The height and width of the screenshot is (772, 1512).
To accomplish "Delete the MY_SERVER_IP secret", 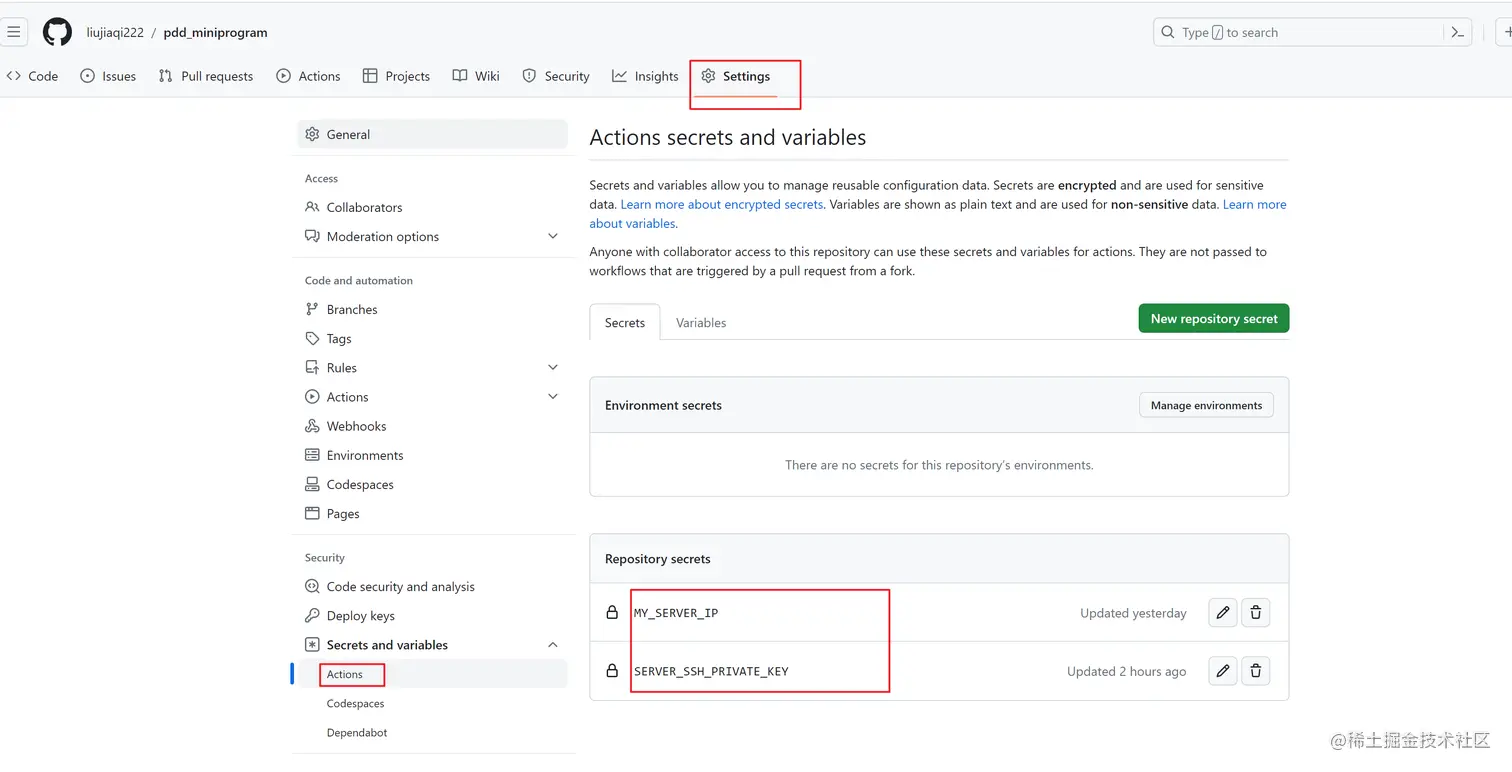I will click(x=1256, y=613).
